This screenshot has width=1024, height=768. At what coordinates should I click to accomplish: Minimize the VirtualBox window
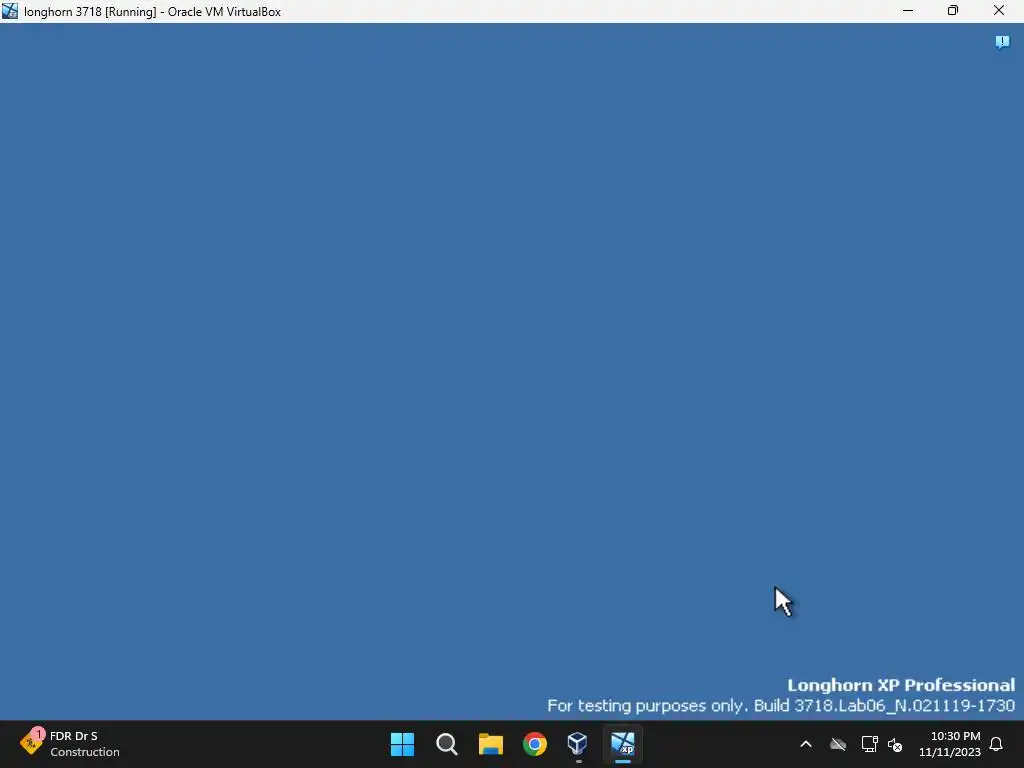coord(908,11)
